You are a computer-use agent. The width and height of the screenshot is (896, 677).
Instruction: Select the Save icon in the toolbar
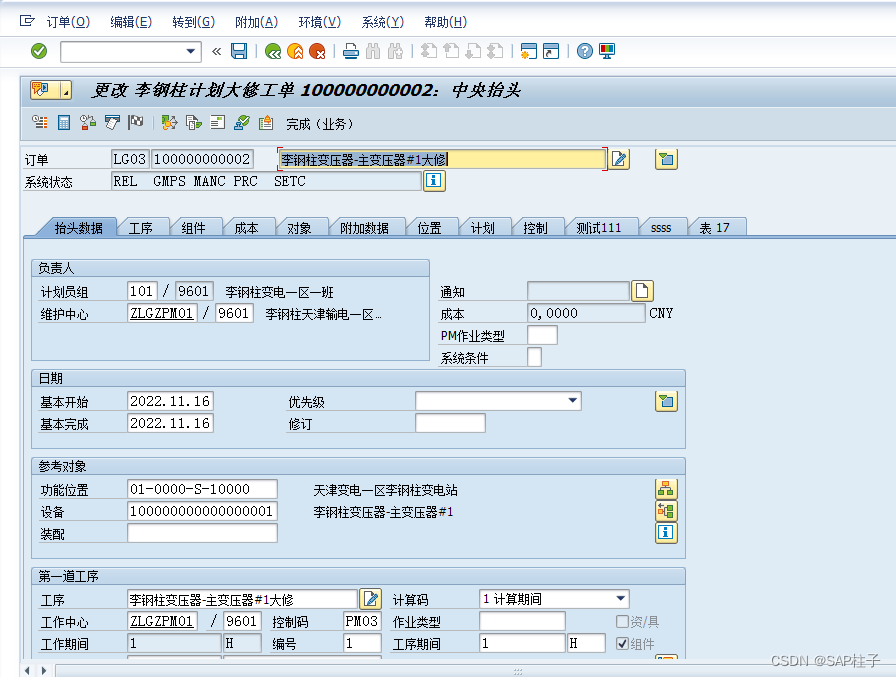tap(238, 51)
